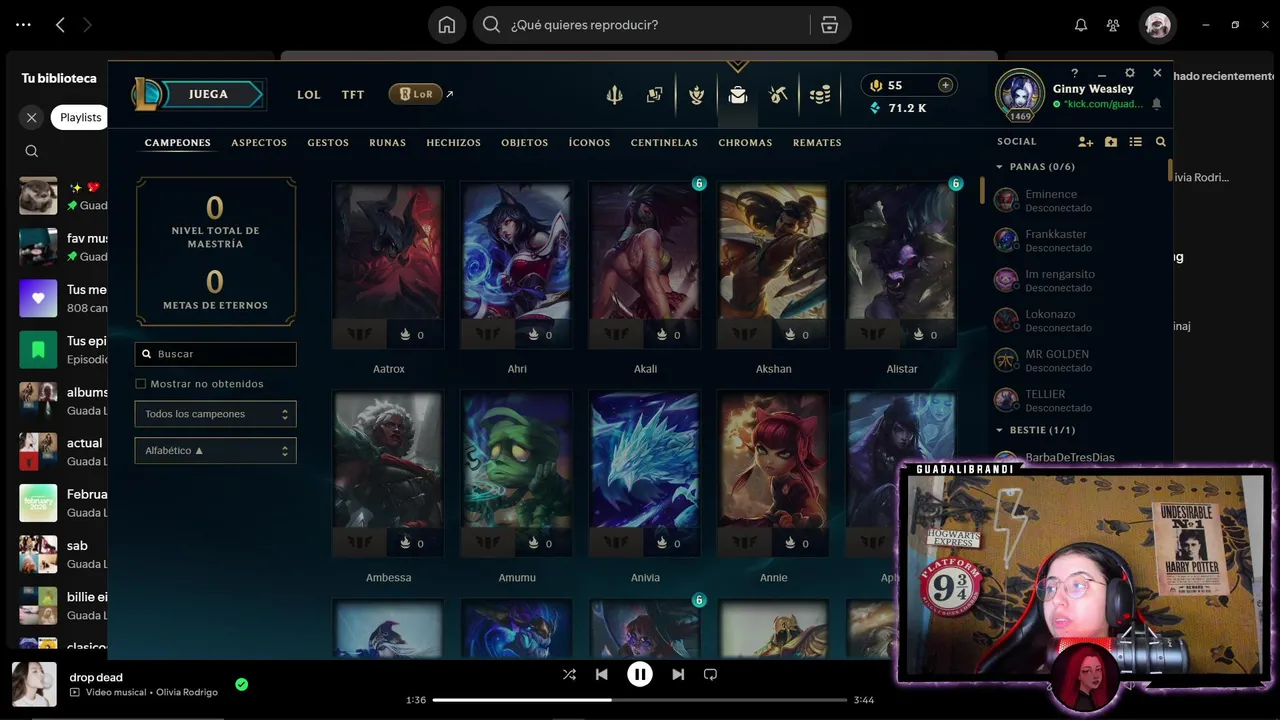The width and height of the screenshot is (1280, 720).
Task: Collapse the BESTIE friends group
Action: point(1000,430)
